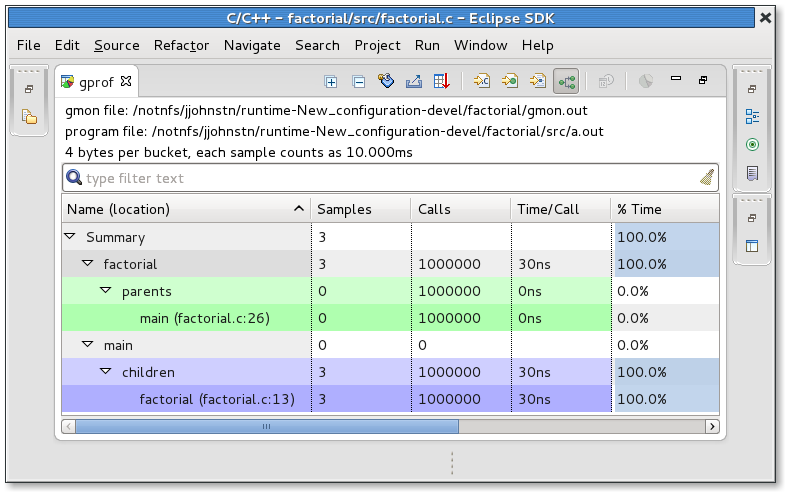Viewport: 785px width, 492px height.
Task: Open the Window menu
Action: pyautogui.click(x=481, y=46)
